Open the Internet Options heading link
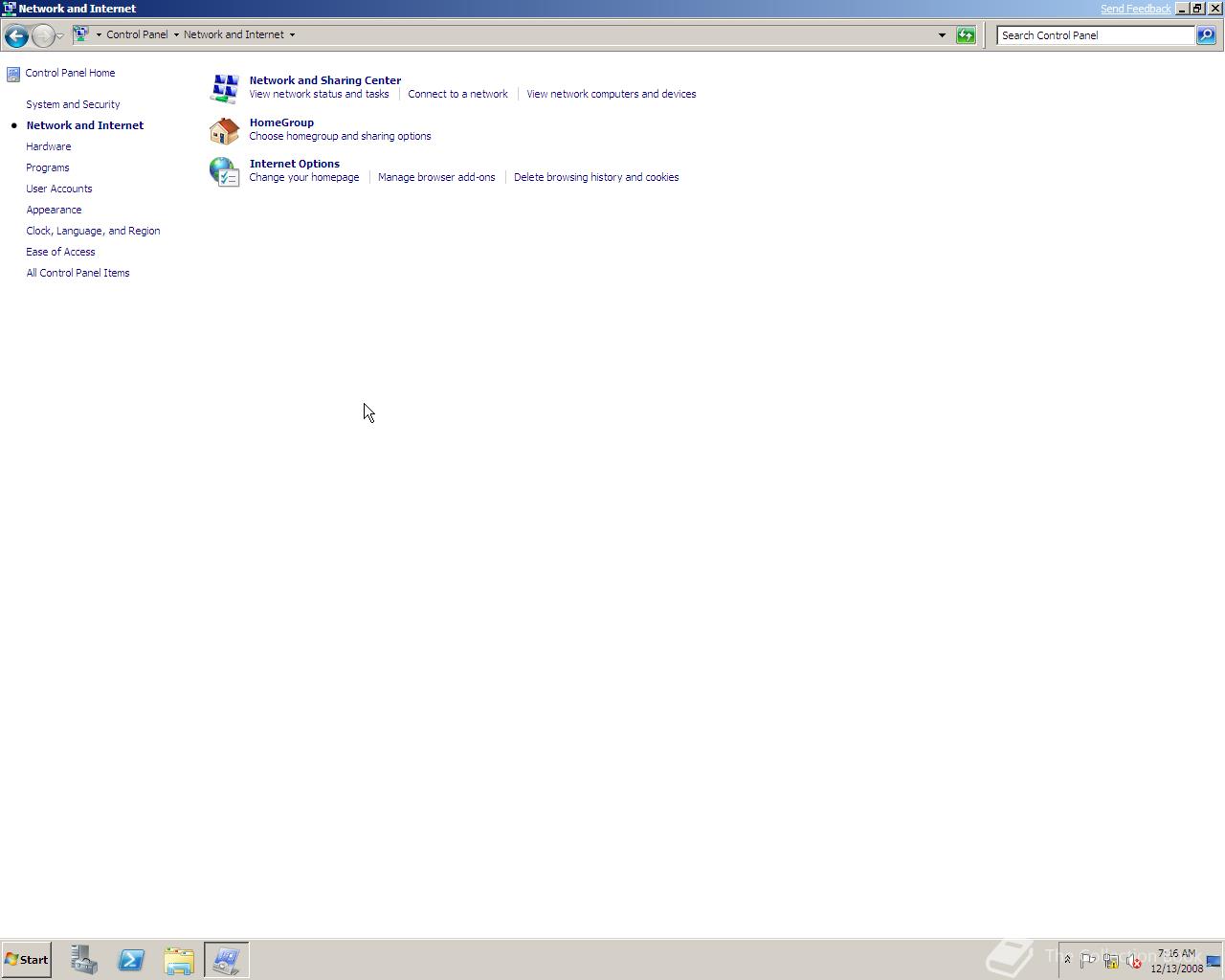 pos(295,164)
